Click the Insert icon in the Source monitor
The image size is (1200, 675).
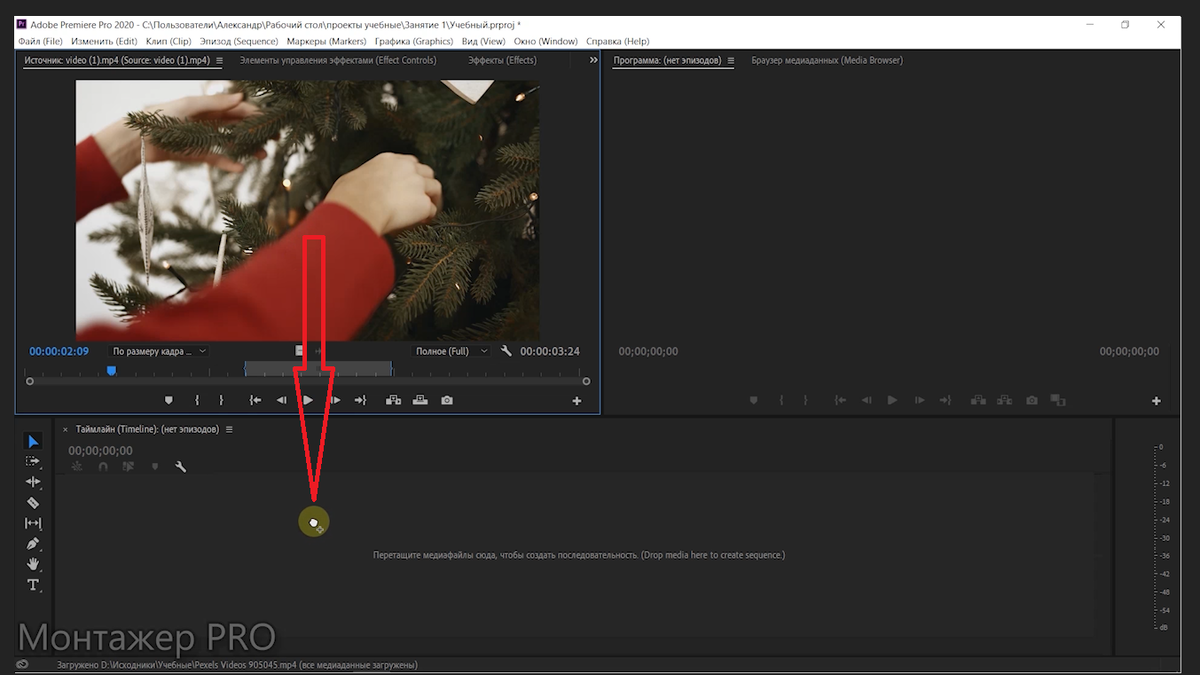[x=394, y=399]
